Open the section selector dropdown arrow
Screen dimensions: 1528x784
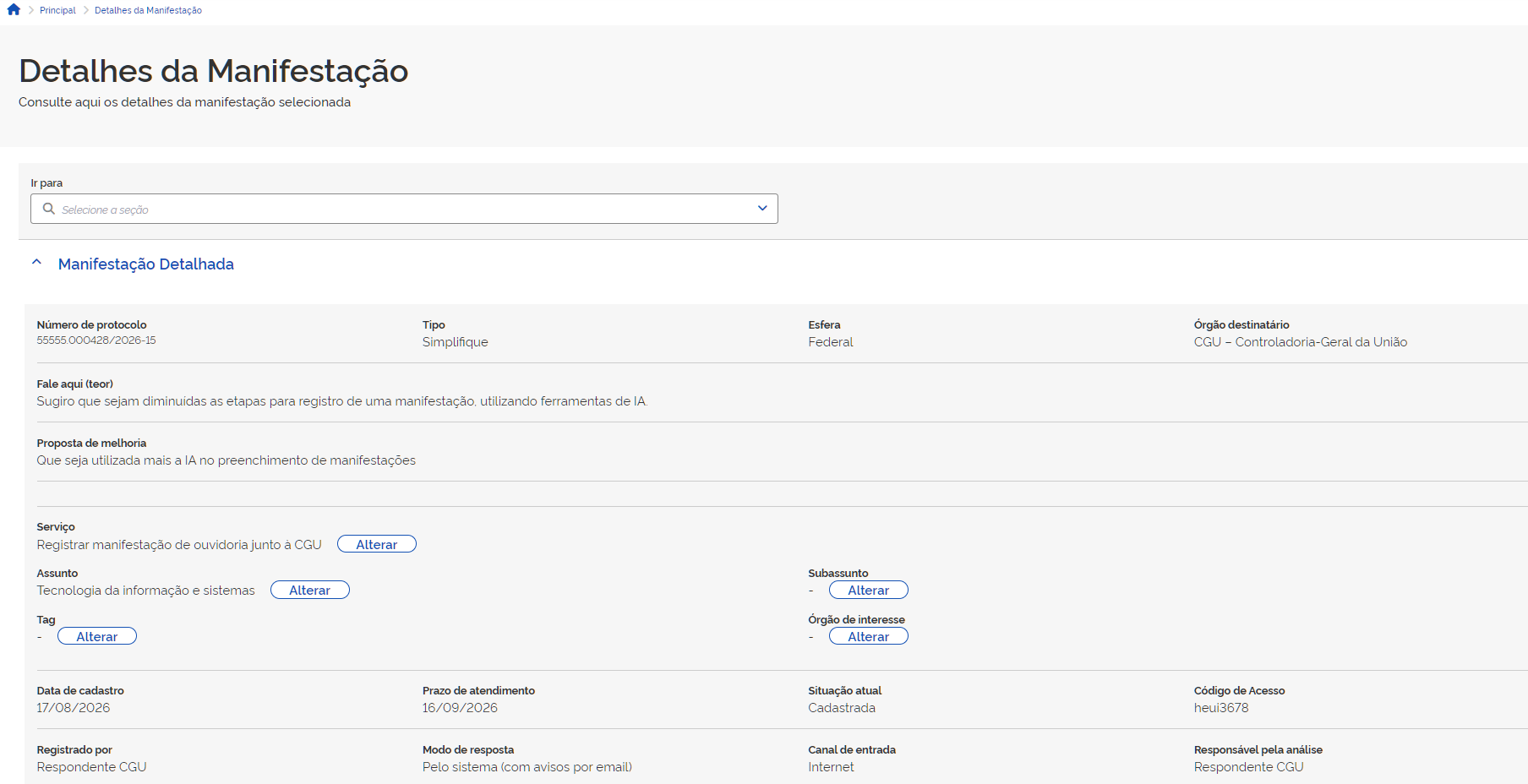(x=762, y=209)
